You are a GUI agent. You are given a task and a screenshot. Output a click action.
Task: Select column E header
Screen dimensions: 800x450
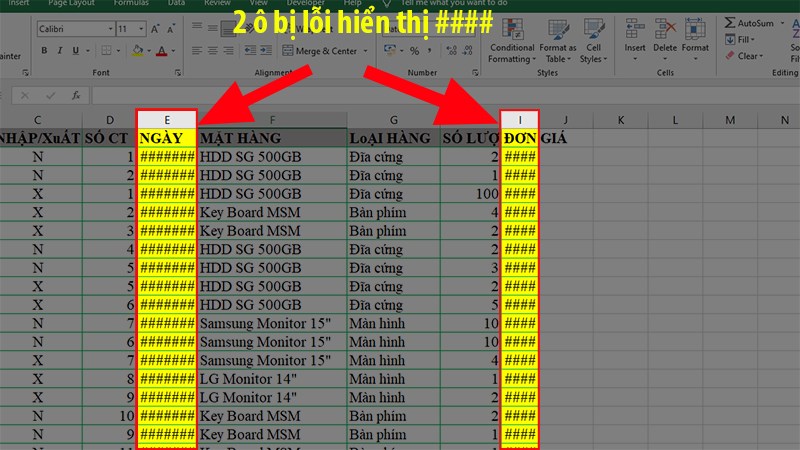click(167, 120)
